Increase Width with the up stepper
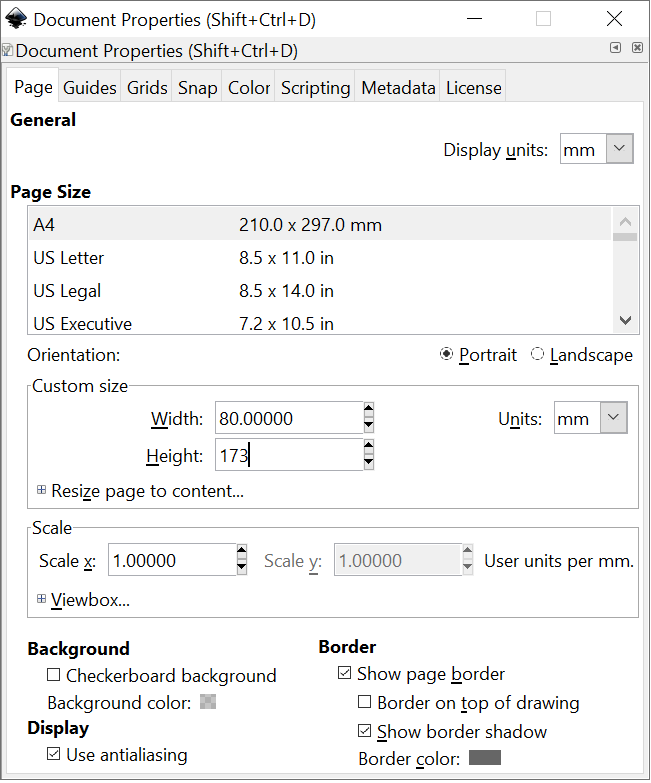 pyautogui.click(x=368, y=410)
